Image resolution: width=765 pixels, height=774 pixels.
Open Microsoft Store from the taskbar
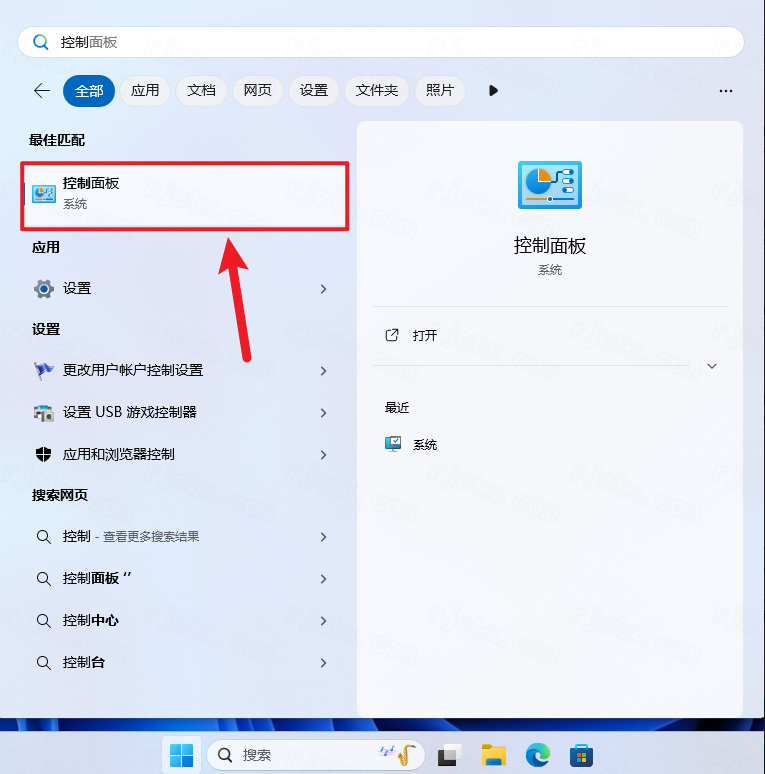pyautogui.click(x=582, y=755)
